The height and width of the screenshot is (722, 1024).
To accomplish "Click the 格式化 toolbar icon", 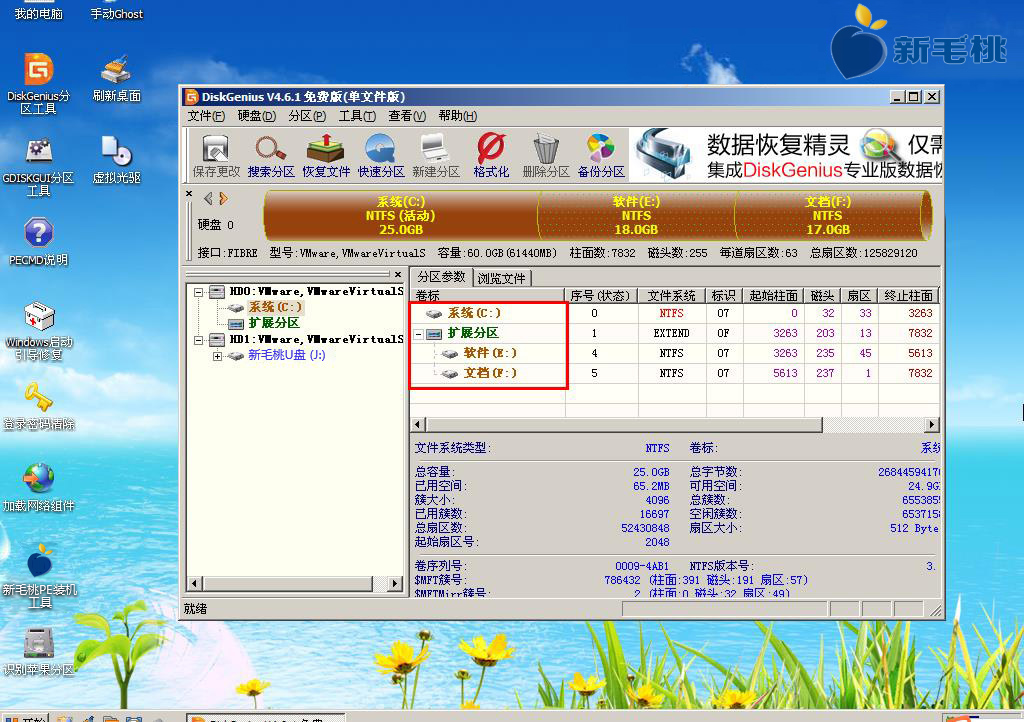I will (x=491, y=156).
